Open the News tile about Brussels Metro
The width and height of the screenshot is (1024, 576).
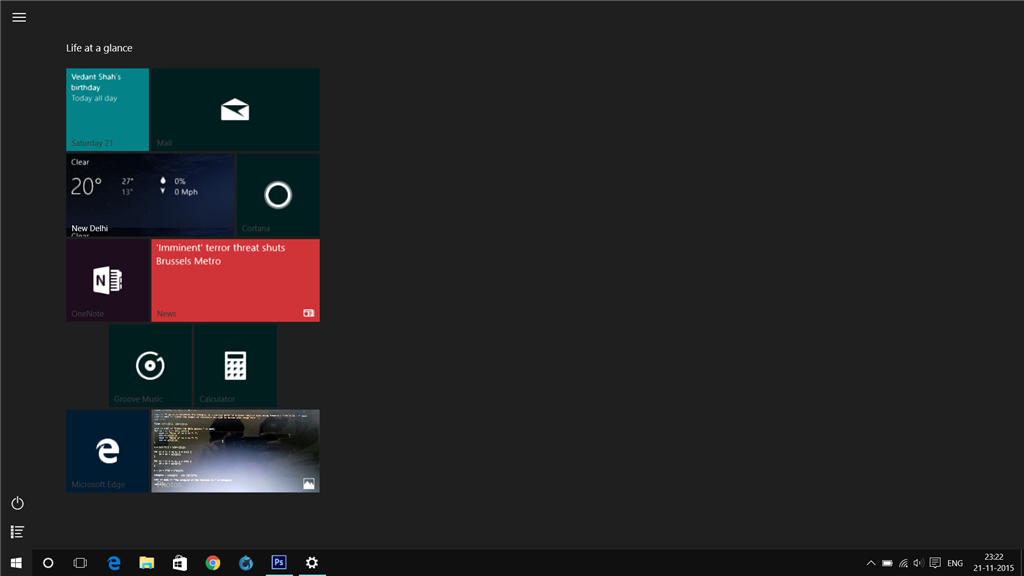[235, 280]
